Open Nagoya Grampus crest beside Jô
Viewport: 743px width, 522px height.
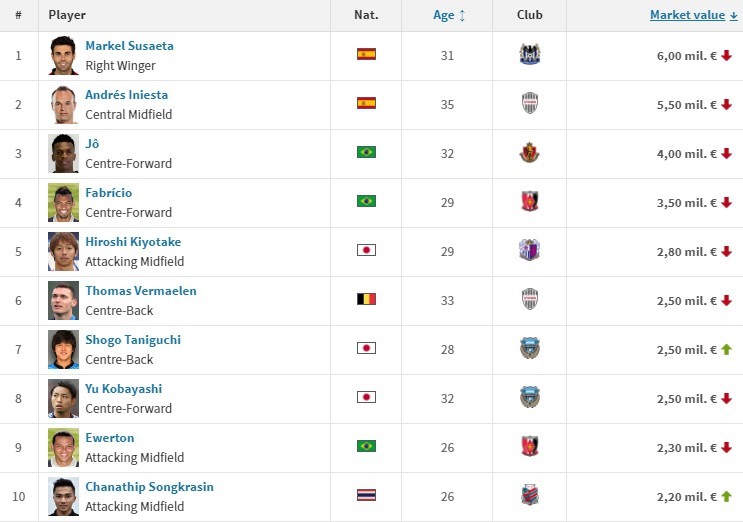pos(529,153)
